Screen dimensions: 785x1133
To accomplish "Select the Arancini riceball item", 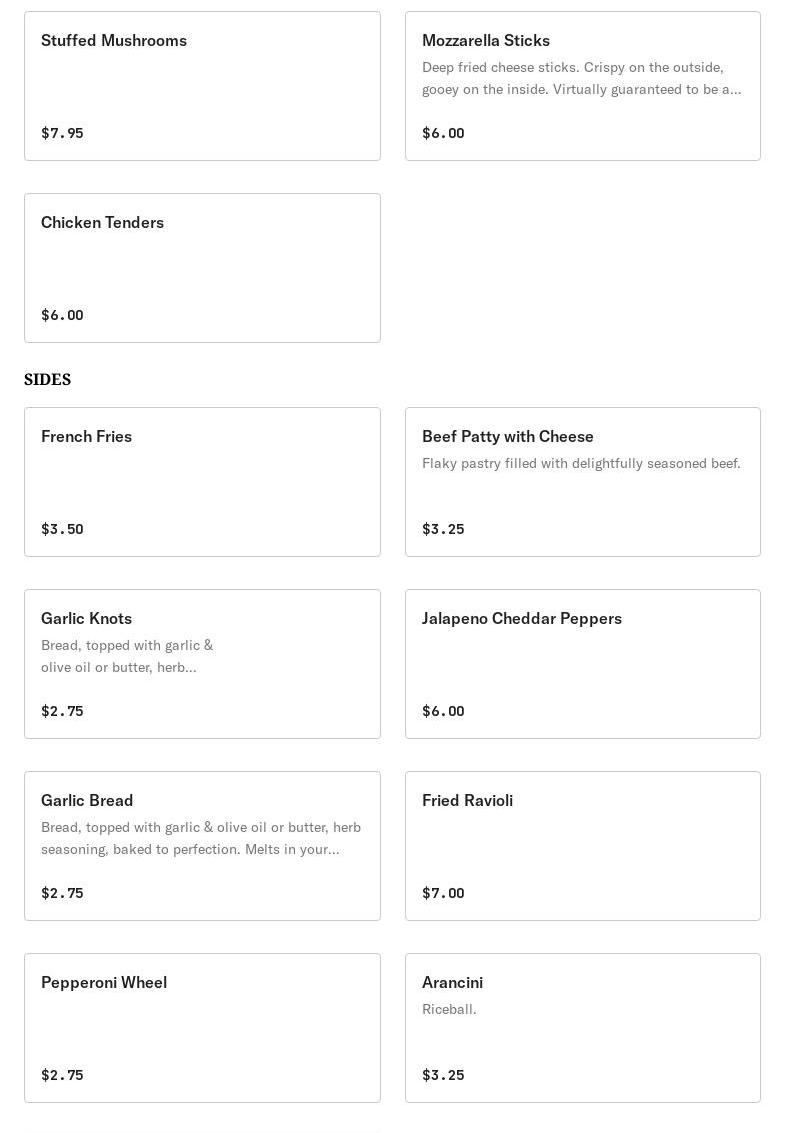I will click(583, 1028).
